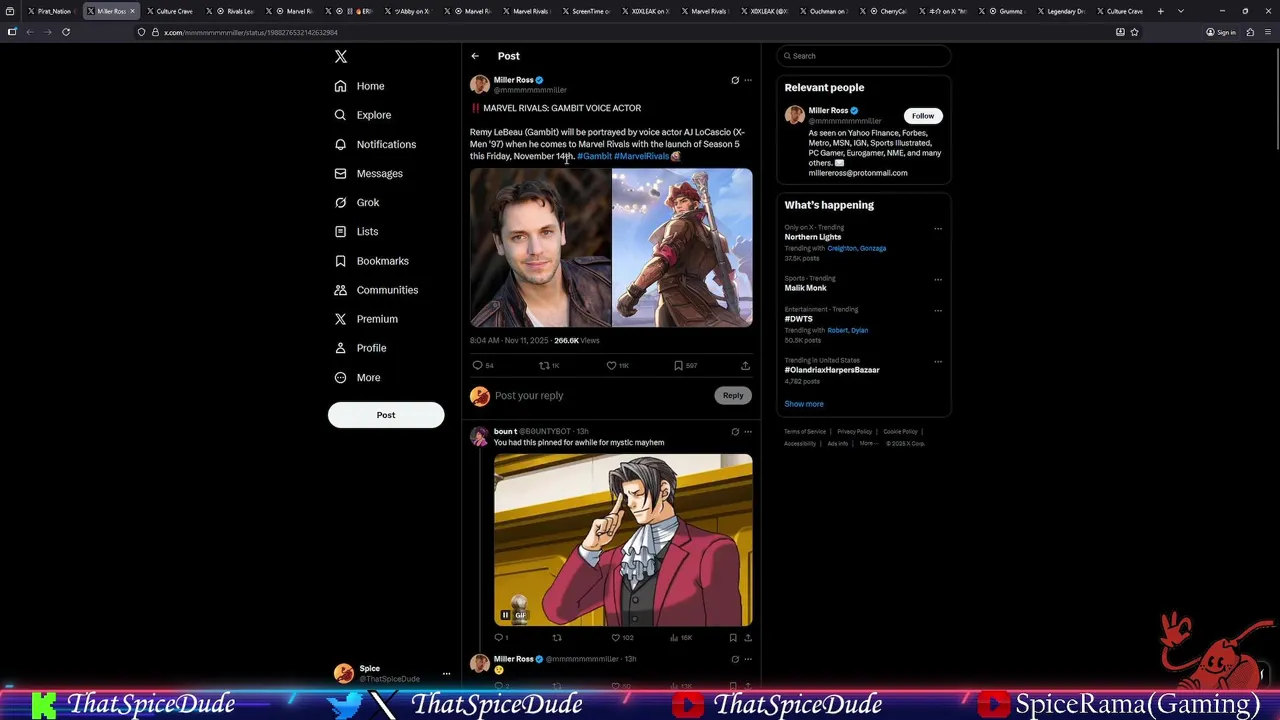Image resolution: width=1280 pixels, height=720 pixels.
Task: Open Miller Ross avatar on main post
Action: pos(480,85)
